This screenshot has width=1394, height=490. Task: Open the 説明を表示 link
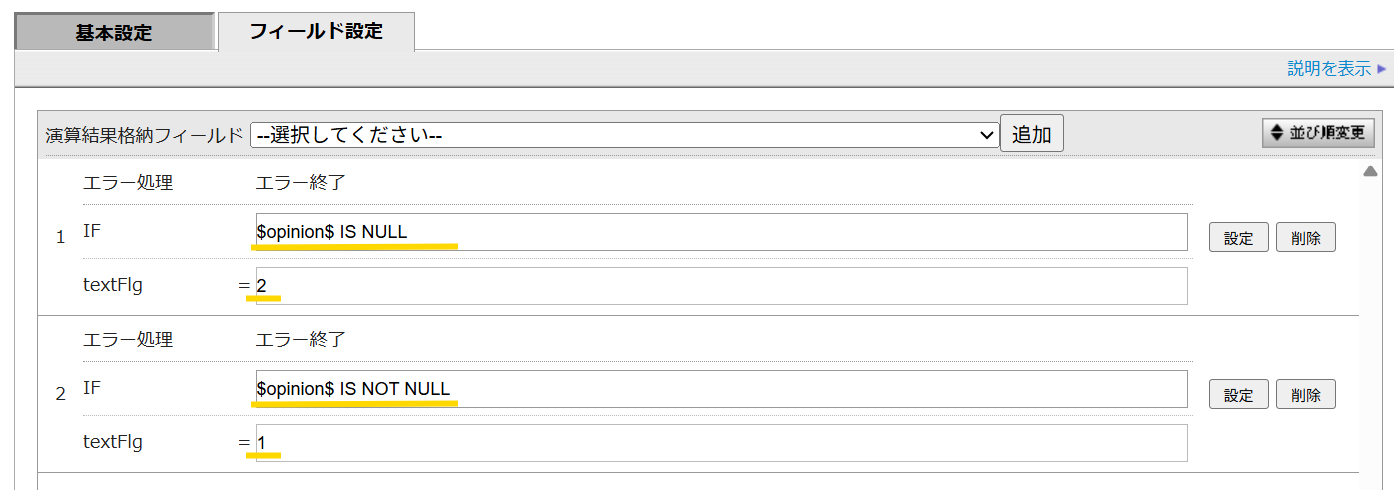click(x=1329, y=68)
